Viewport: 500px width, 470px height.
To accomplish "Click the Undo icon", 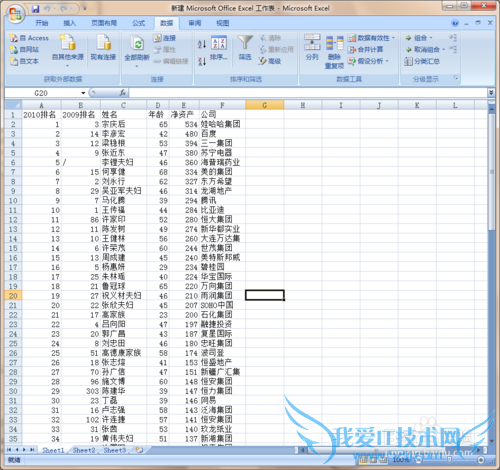I will (47, 9).
